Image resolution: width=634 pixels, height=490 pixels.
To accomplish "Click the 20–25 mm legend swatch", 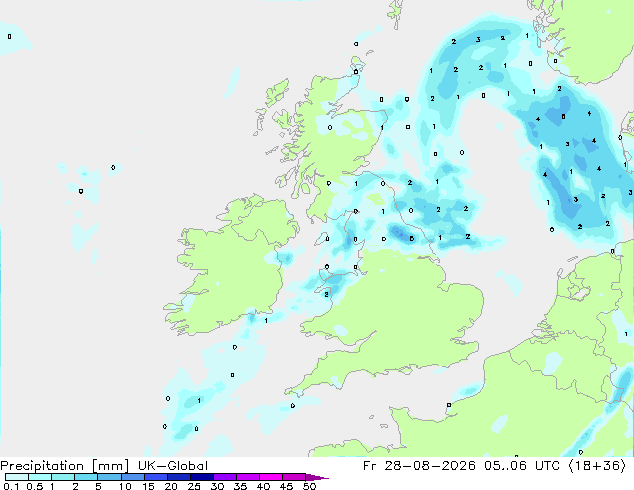I will 179,477.
